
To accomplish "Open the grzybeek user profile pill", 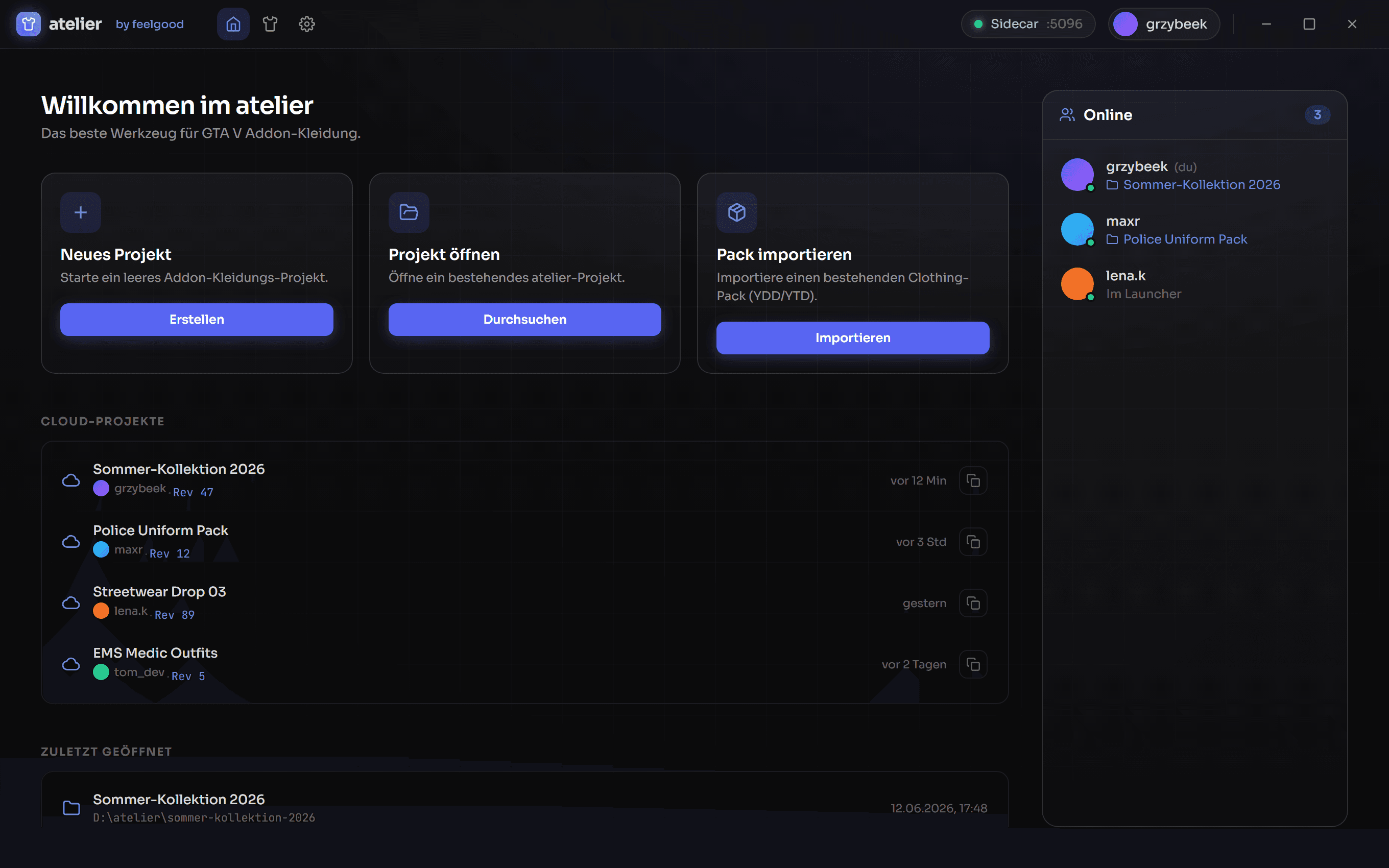I will tap(1163, 24).
